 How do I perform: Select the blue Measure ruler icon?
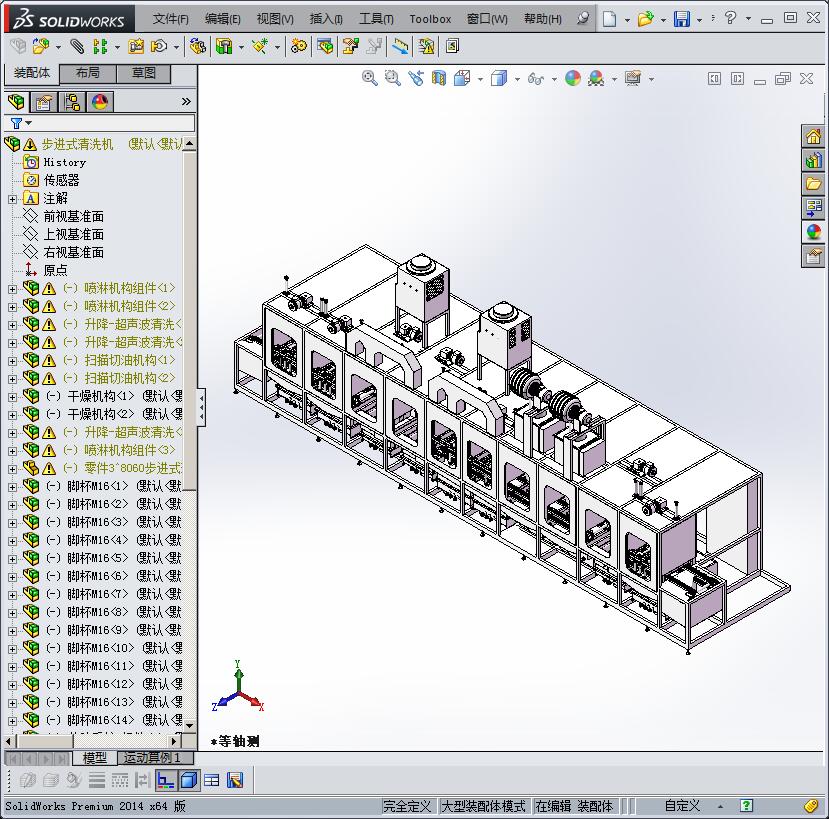397,46
